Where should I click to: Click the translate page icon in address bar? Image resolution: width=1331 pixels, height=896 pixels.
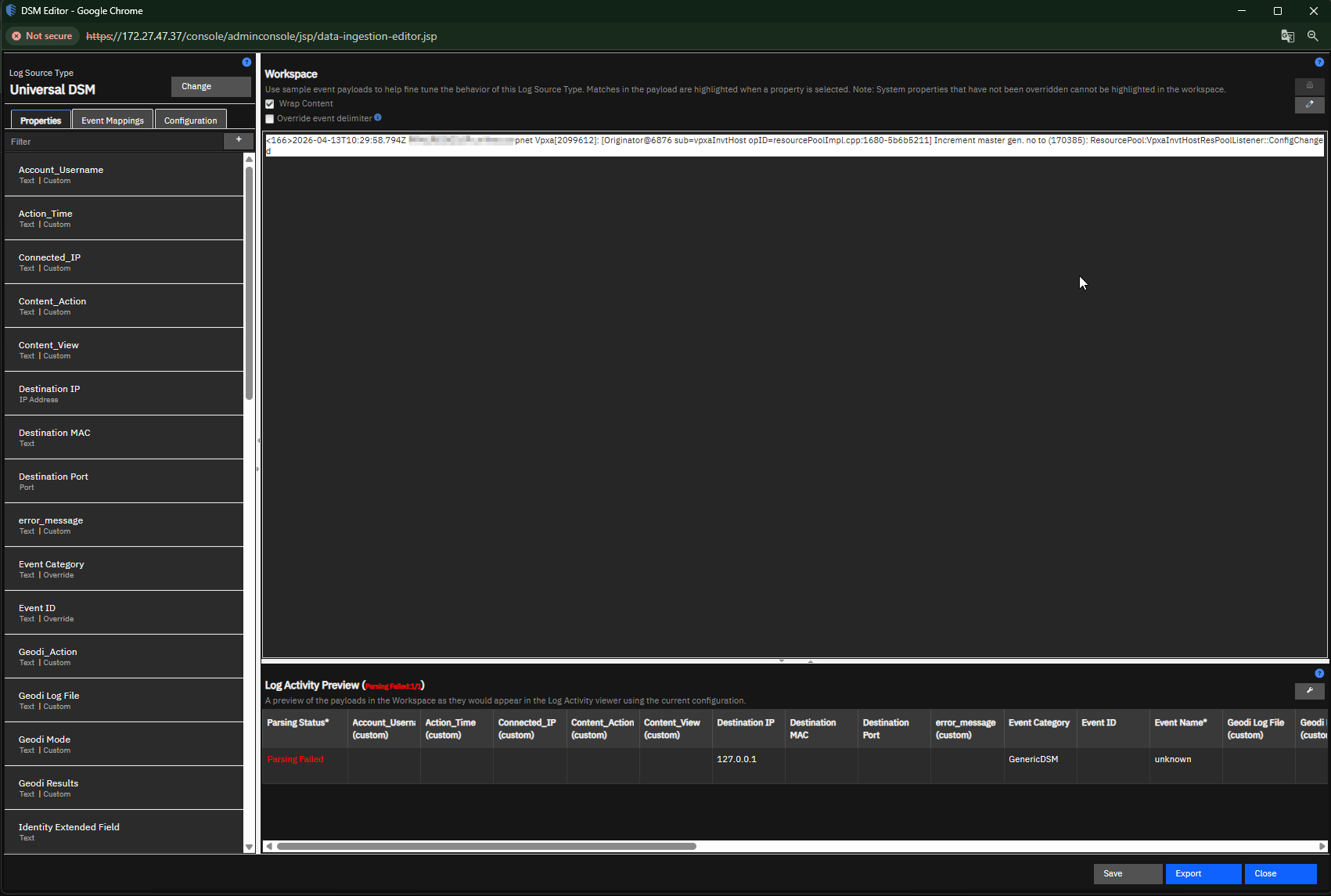point(1287,36)
